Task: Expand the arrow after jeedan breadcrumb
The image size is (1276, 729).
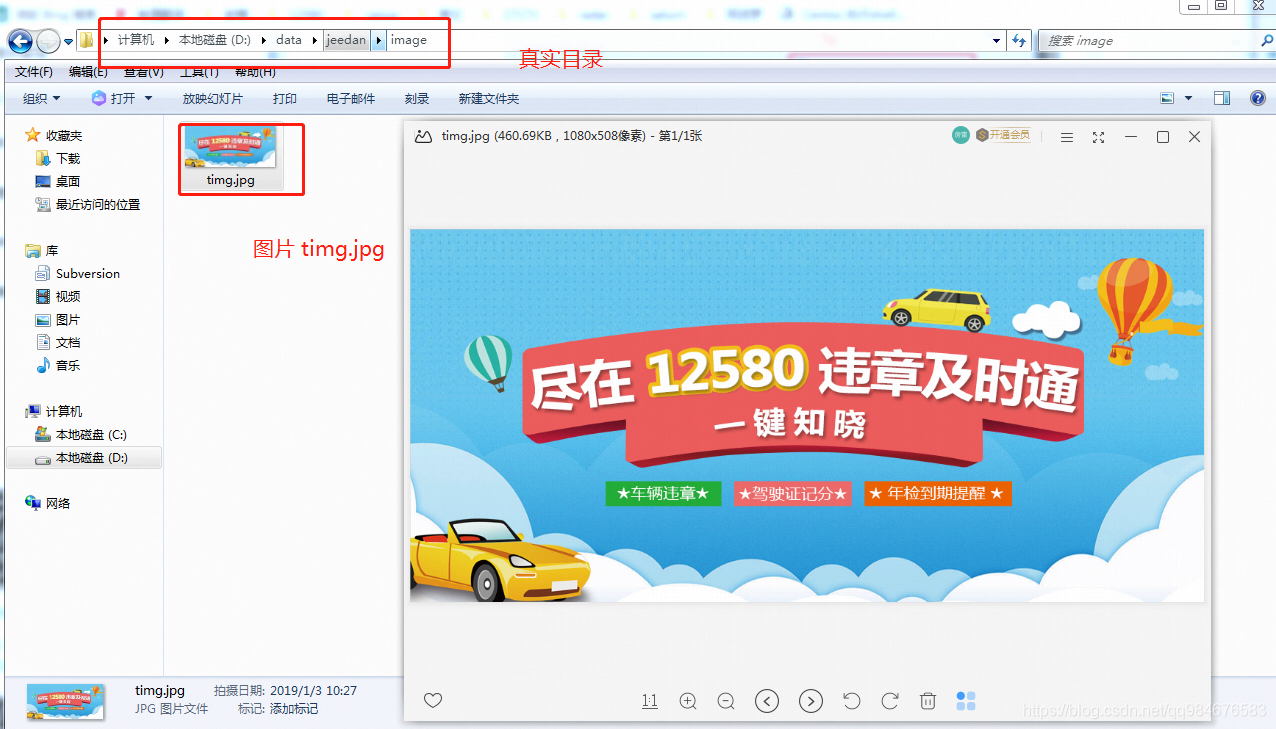Action: (x=379, y=40)
